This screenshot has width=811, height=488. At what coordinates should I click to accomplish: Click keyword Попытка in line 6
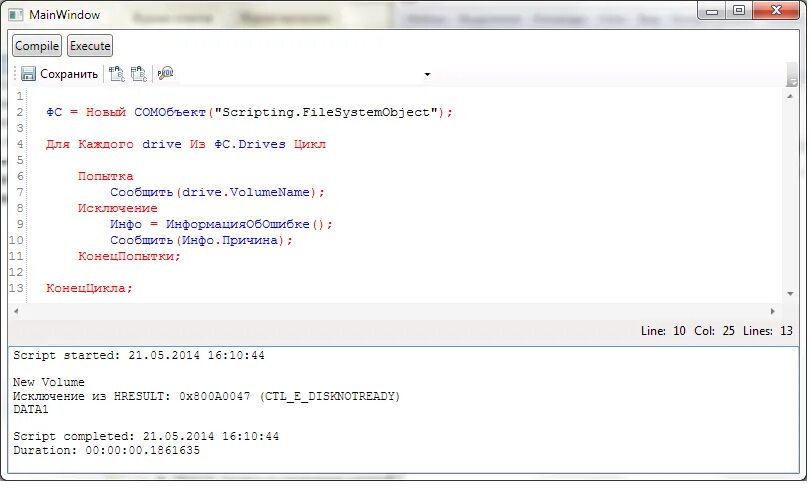tap(106, 177)
